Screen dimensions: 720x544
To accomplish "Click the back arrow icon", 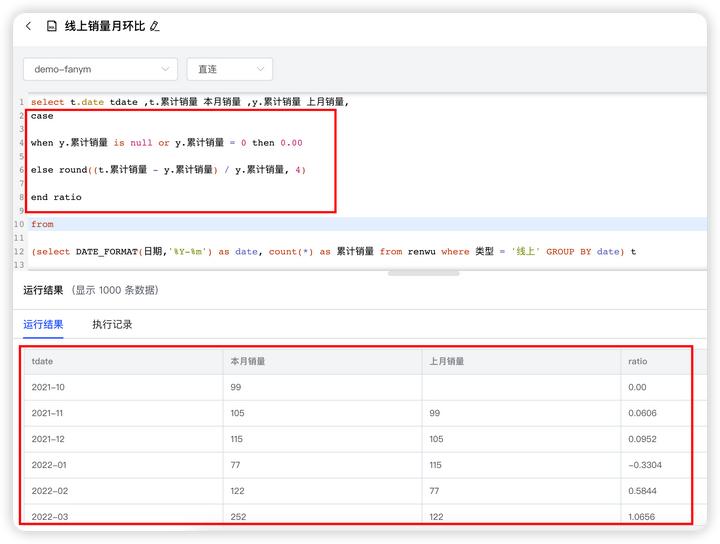I will tap(28, 26).
